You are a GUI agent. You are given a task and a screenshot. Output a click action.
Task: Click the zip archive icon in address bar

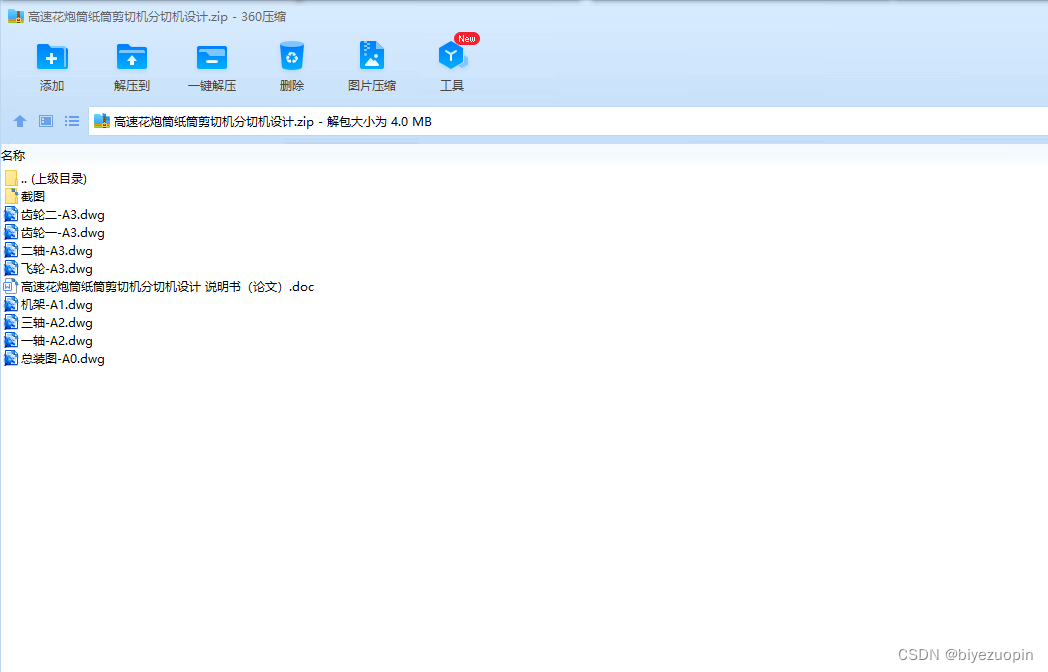click(102, 121)
